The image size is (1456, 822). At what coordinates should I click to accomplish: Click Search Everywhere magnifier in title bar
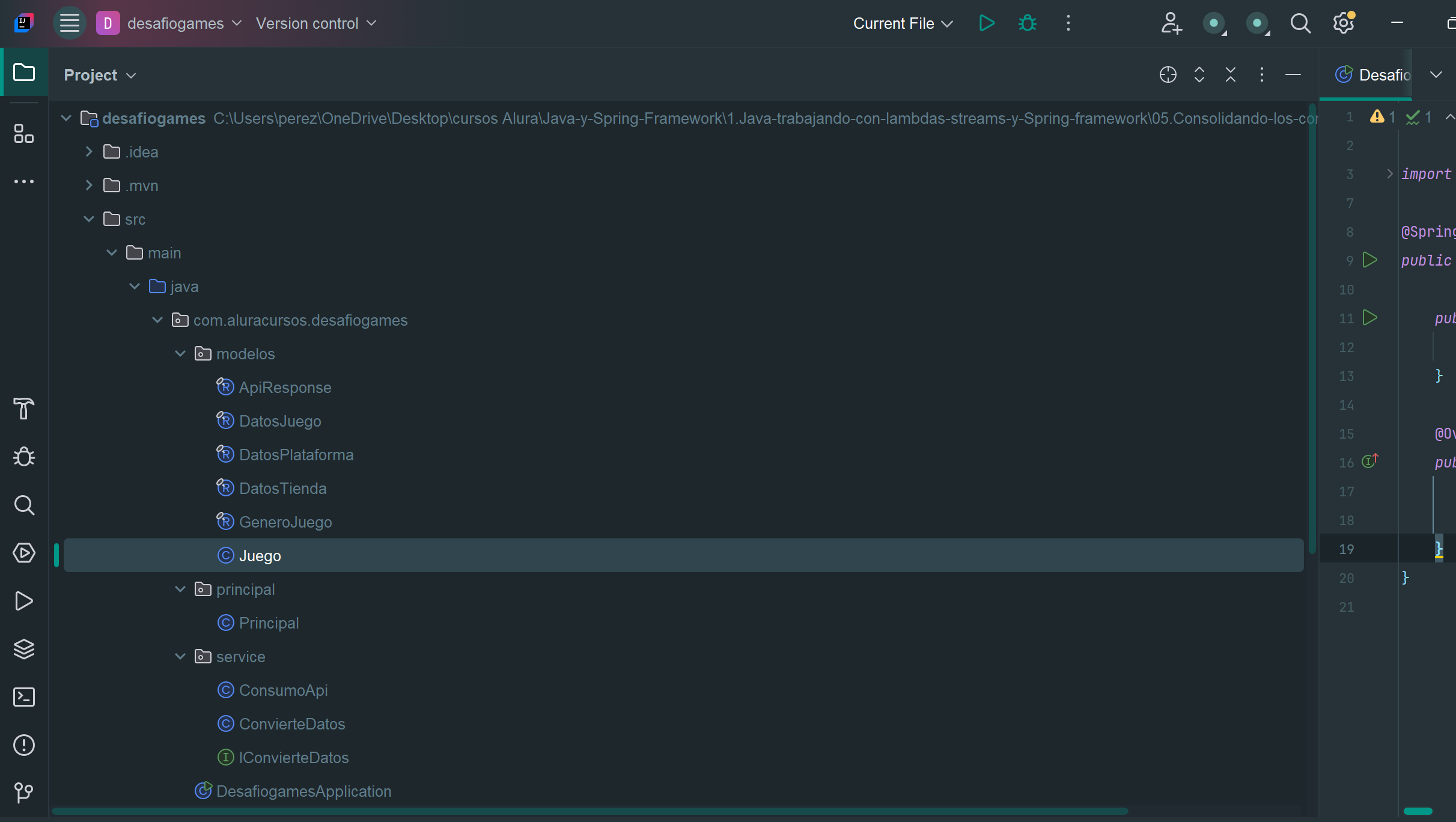1300,23
